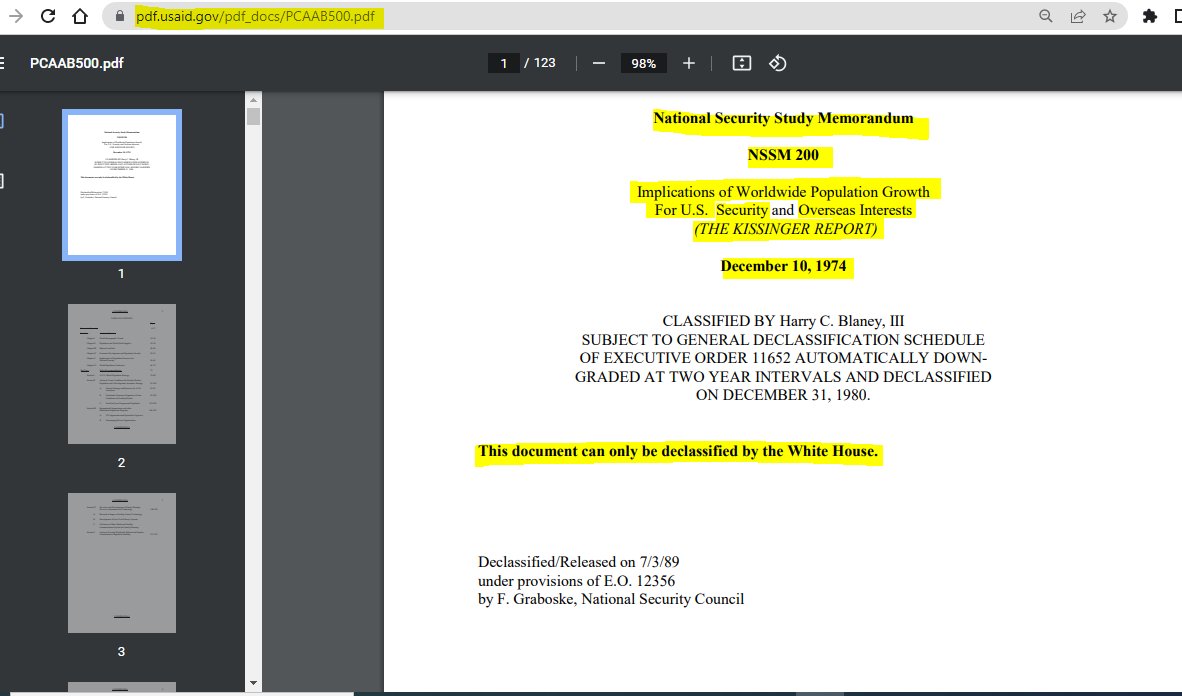Image resolution: width=1182 pixels, height=696 pixels.
Task: Fit the PDF to page
Action: tap(742, 63)
